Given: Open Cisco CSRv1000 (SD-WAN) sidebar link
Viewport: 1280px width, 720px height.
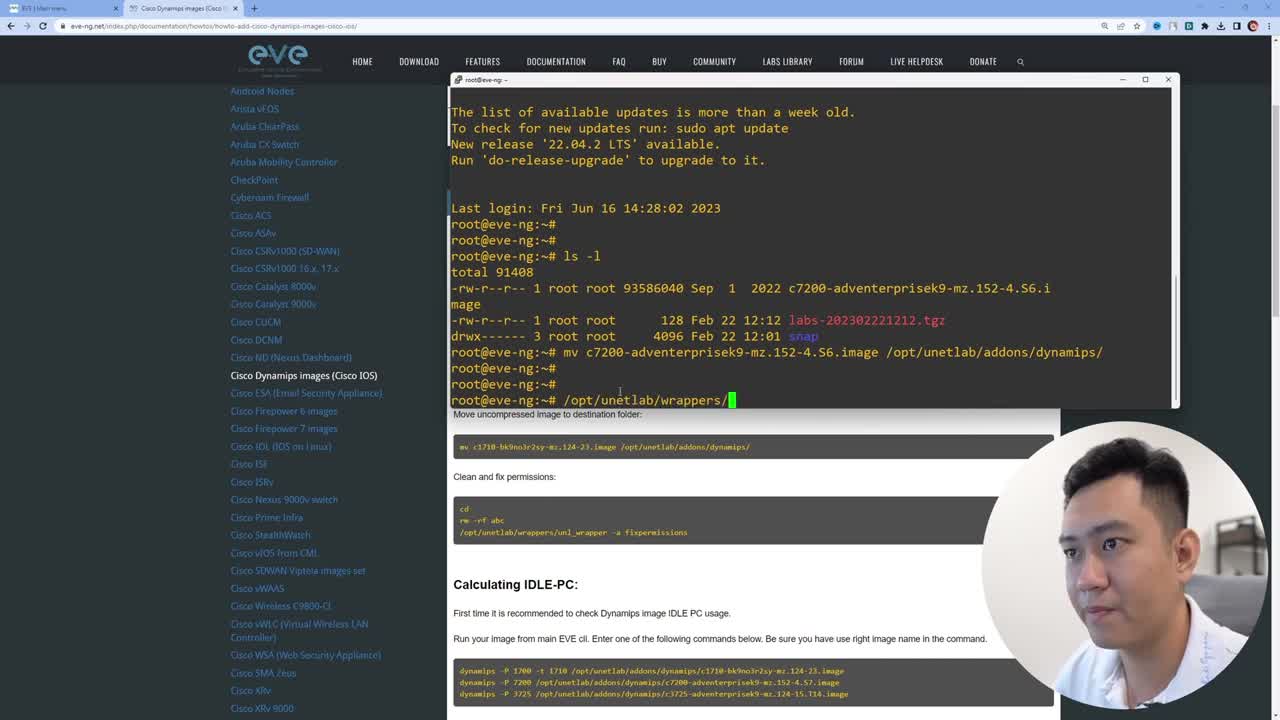Looking at the screenshot, I should click(x=285, y=251).
